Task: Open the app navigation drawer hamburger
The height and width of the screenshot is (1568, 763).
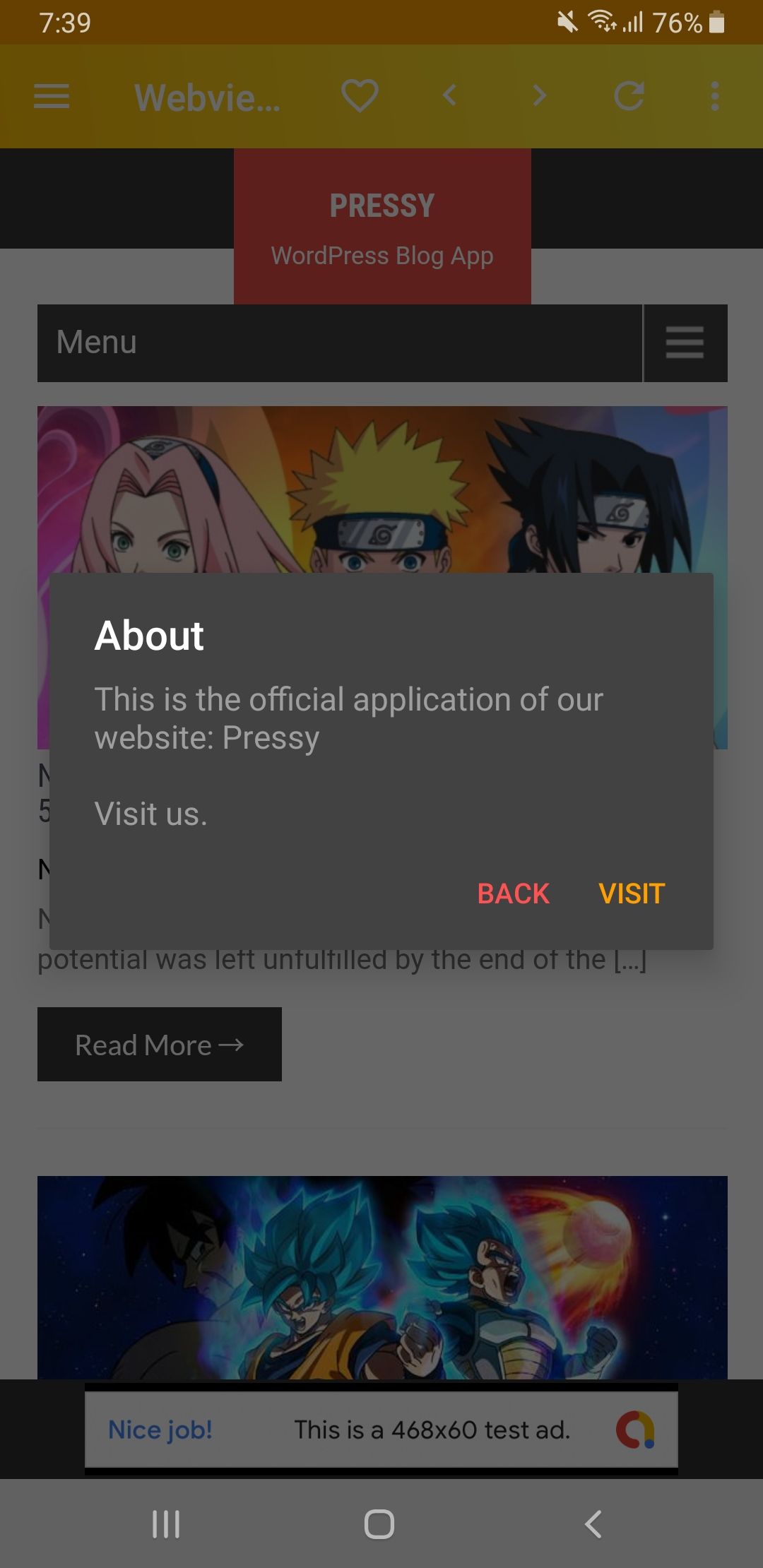Action: [52, 96]
